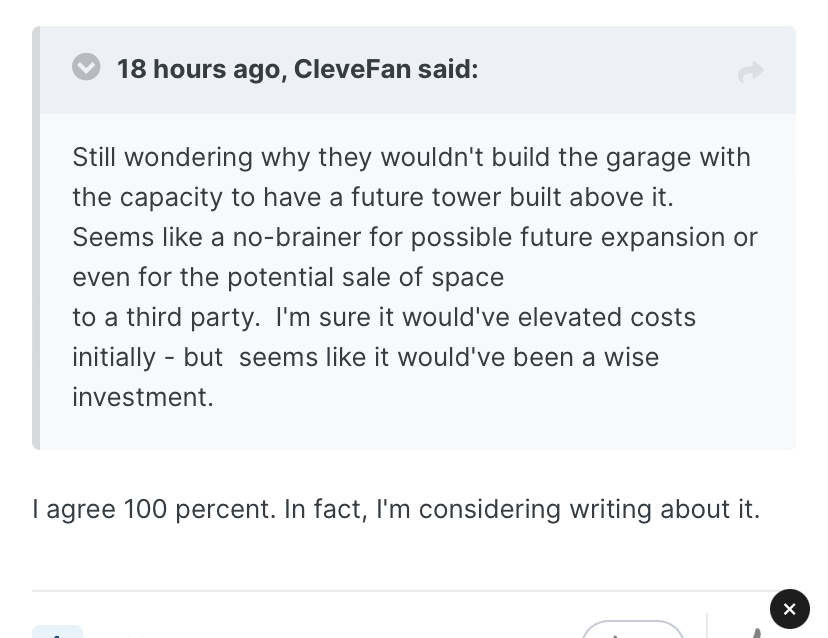Go to CleveFan's original post arrow
The height and width of the screenshot is (638, 828).
coord(750,72)
